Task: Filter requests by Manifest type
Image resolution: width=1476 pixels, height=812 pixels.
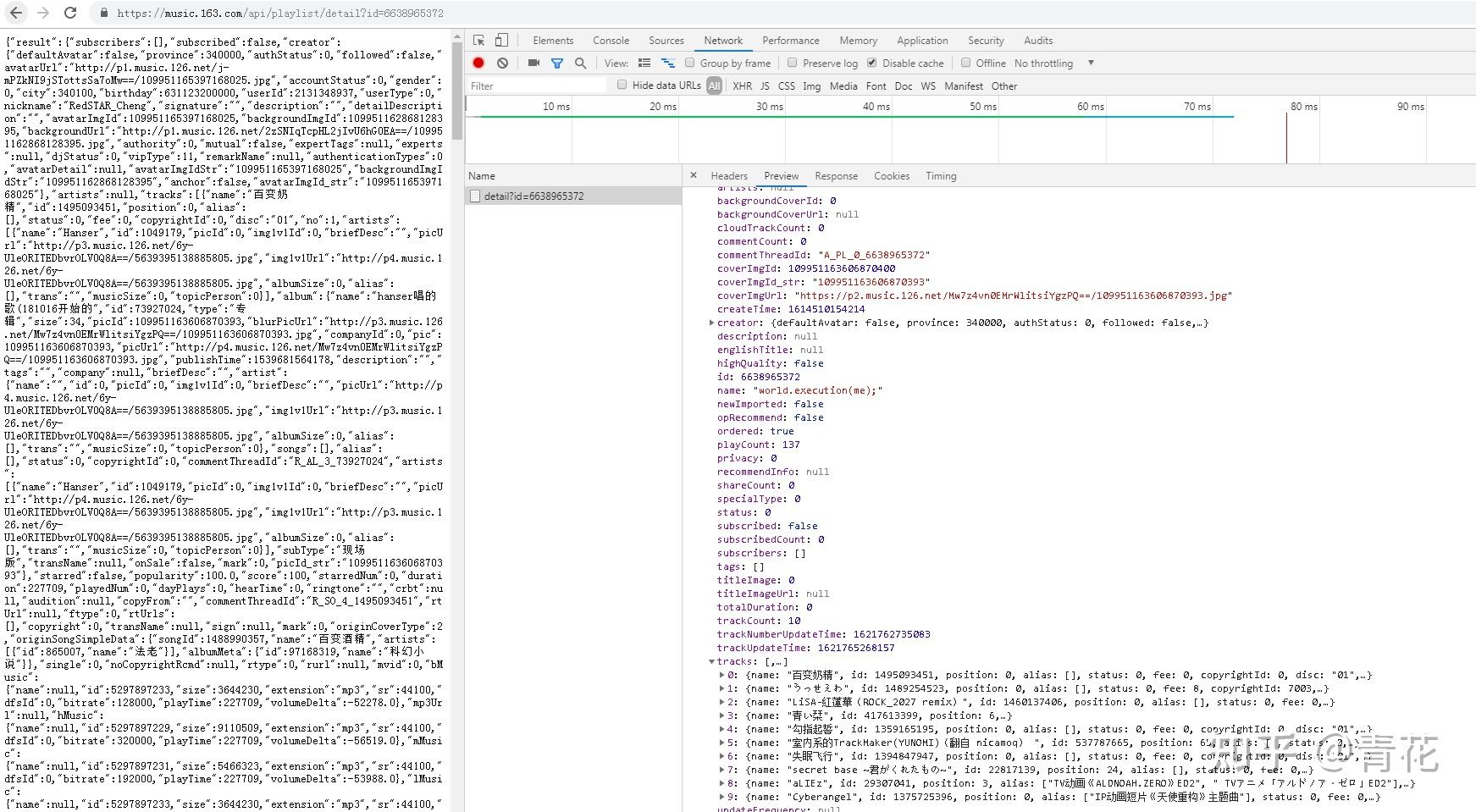Action: point(964,86)
